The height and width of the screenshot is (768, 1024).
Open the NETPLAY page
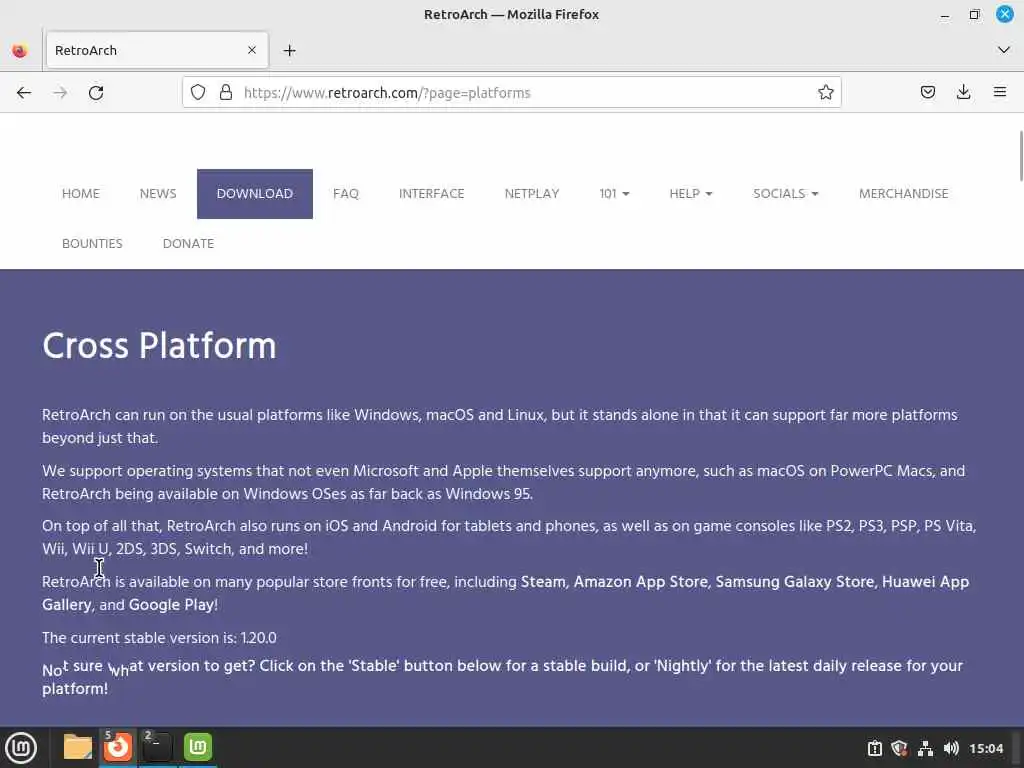[x=532, y=194]
